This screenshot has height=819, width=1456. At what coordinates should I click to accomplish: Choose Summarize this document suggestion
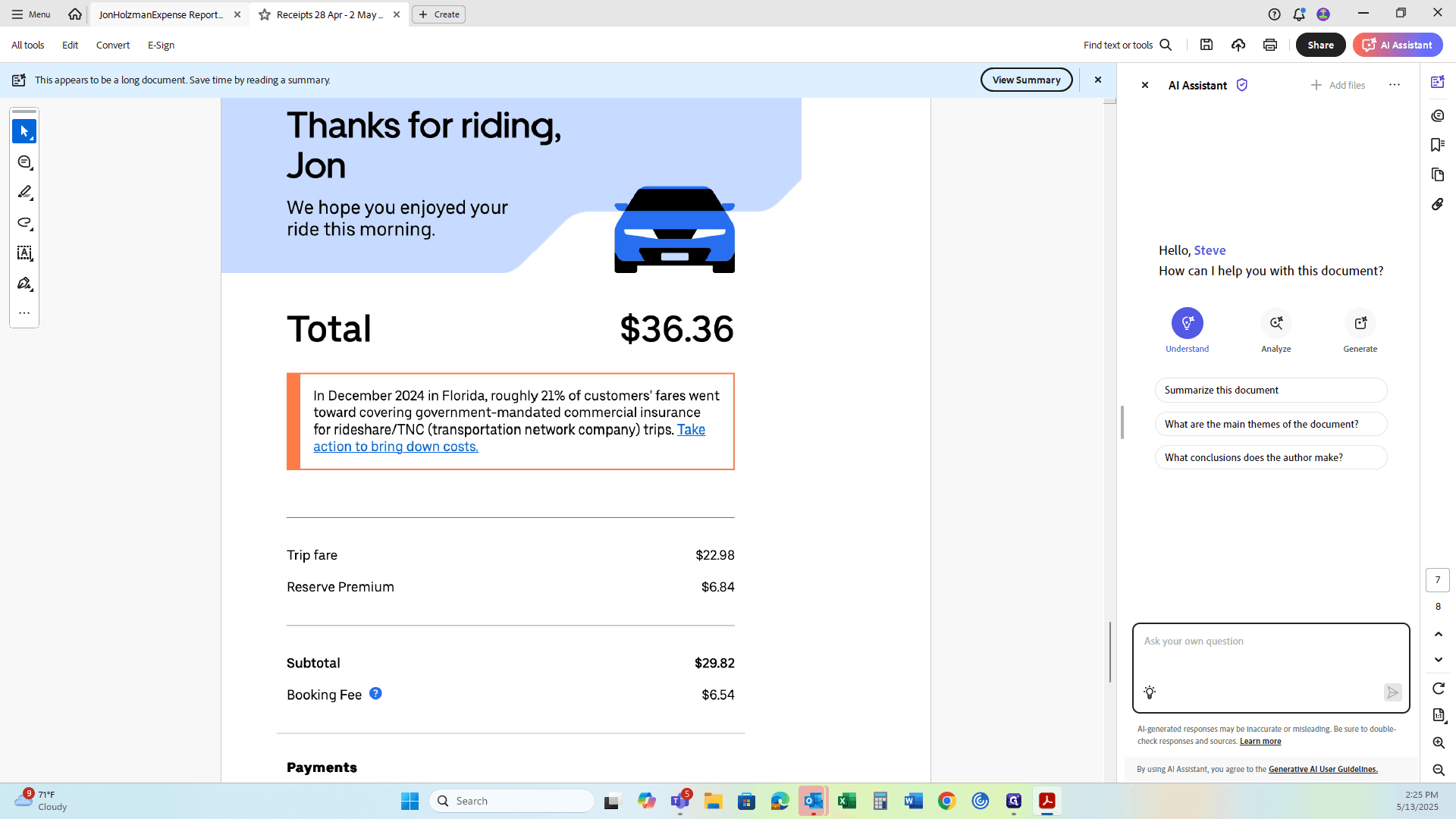tap(1271, 391)
